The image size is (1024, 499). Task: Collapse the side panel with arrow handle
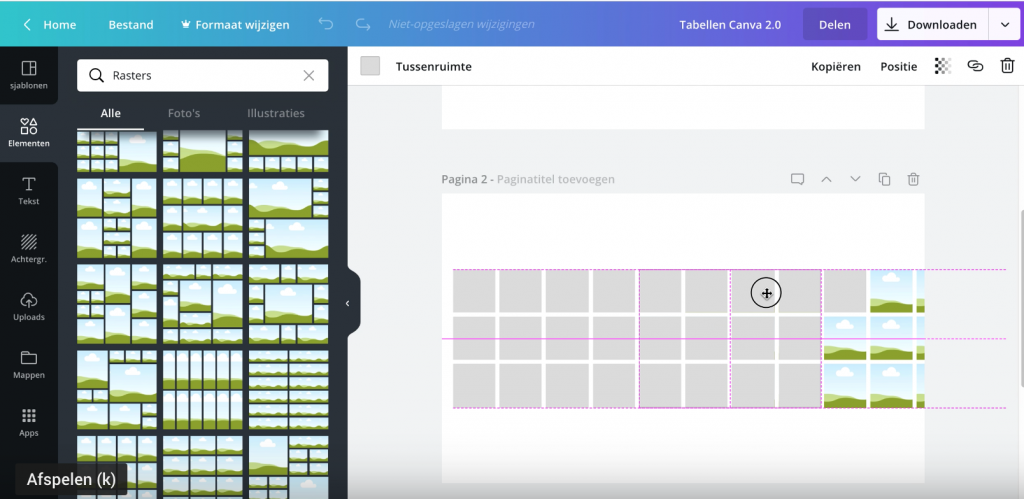(x=347, y=303)
